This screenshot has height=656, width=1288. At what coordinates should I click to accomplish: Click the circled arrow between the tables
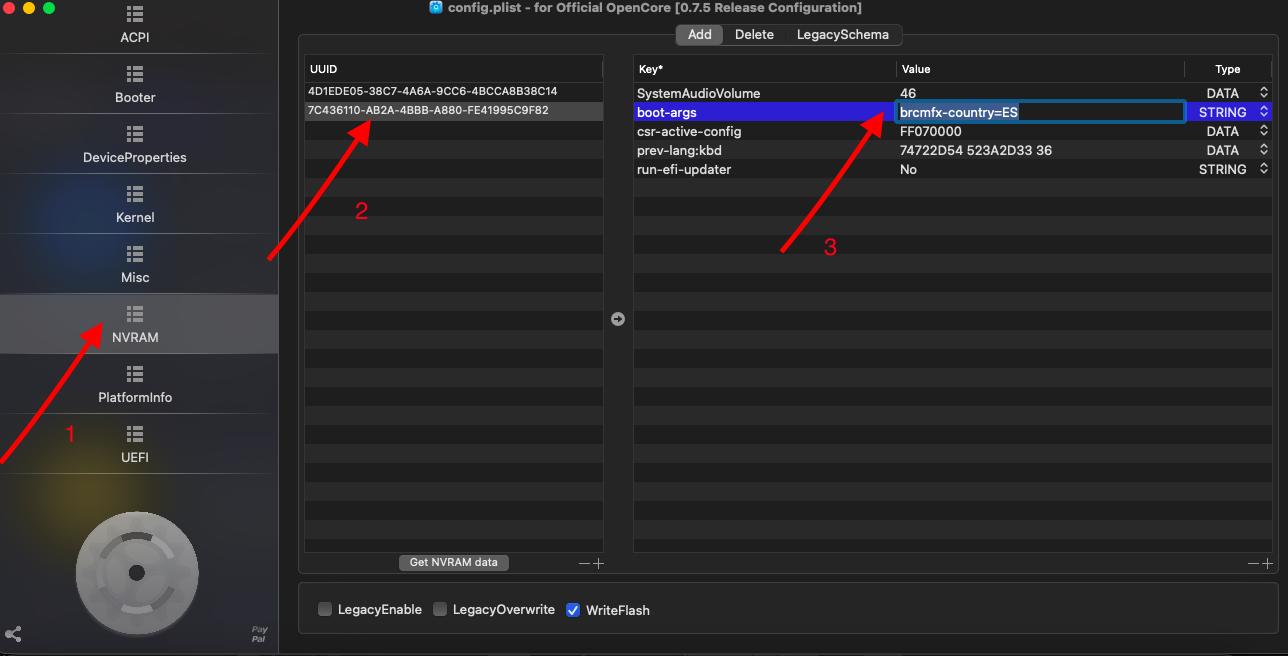(x=618, y=319)
